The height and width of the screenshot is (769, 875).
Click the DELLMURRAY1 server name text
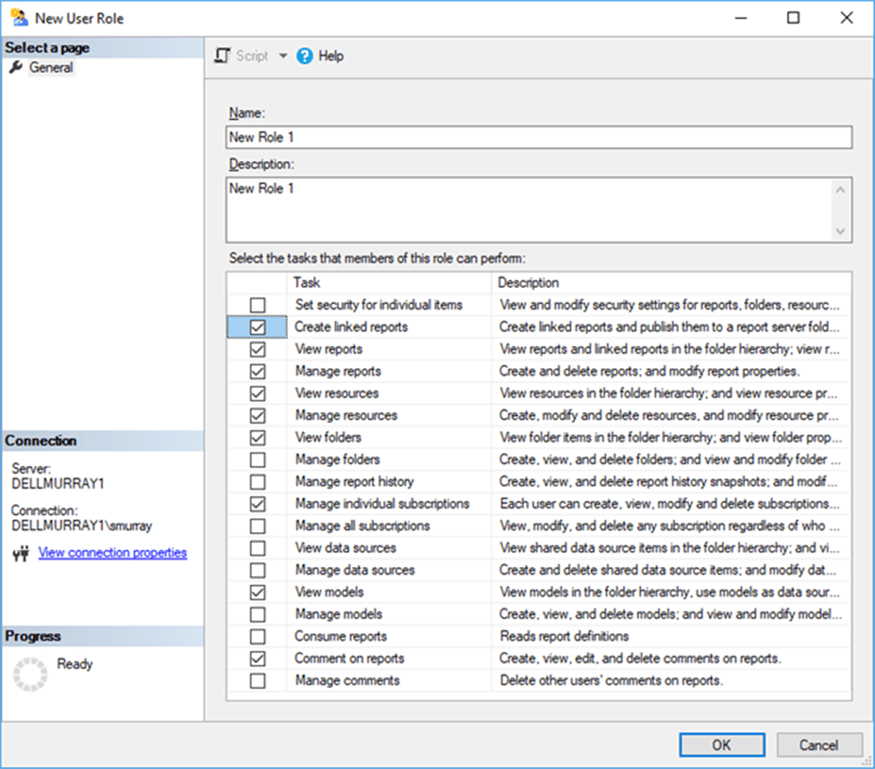pos(57,484)
